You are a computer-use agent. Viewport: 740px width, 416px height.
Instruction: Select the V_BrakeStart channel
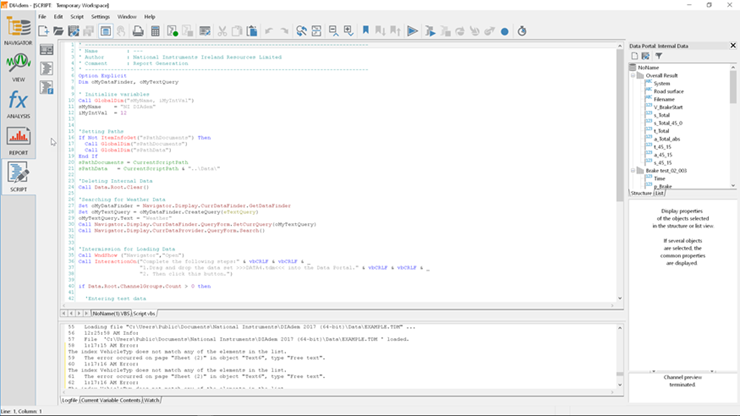point(670,107)
